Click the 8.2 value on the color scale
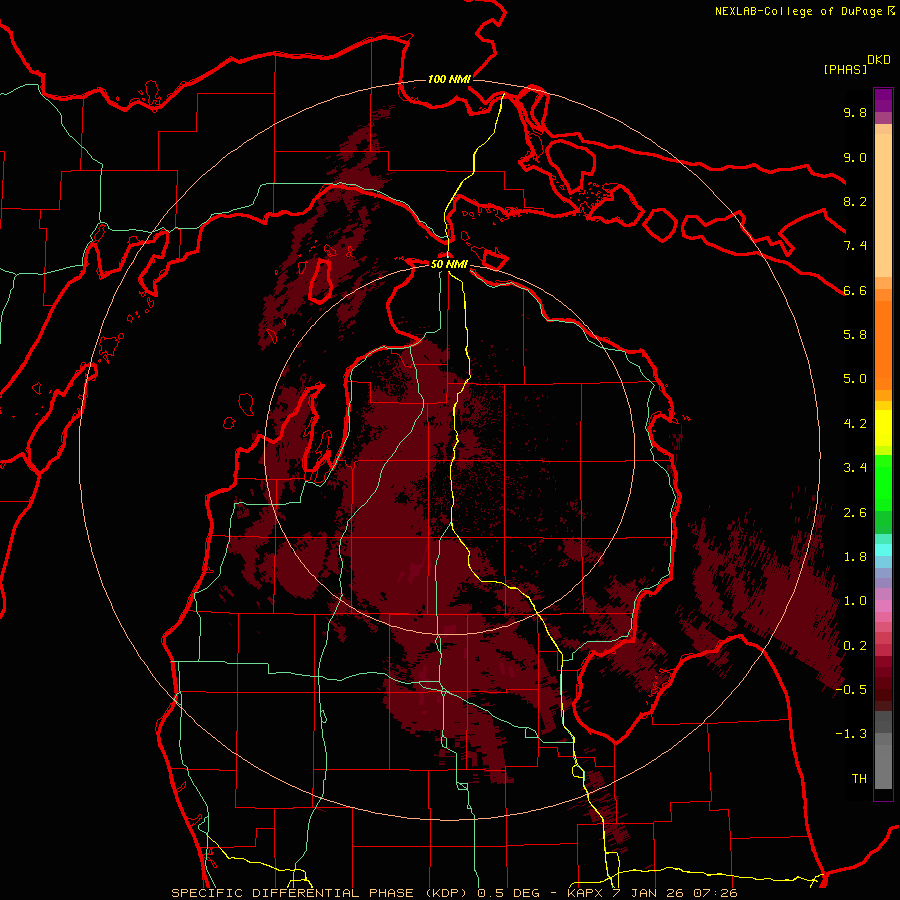This screenshot has height=900, width=900. pyautogui.click(x=855, y=201)
